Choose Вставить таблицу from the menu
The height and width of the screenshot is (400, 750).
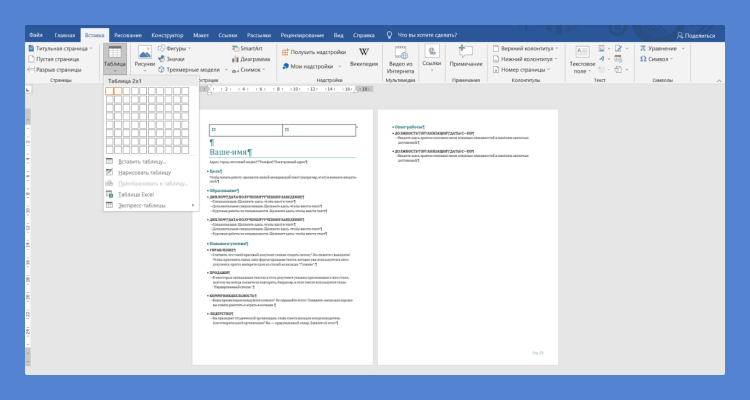coord(142,161)
